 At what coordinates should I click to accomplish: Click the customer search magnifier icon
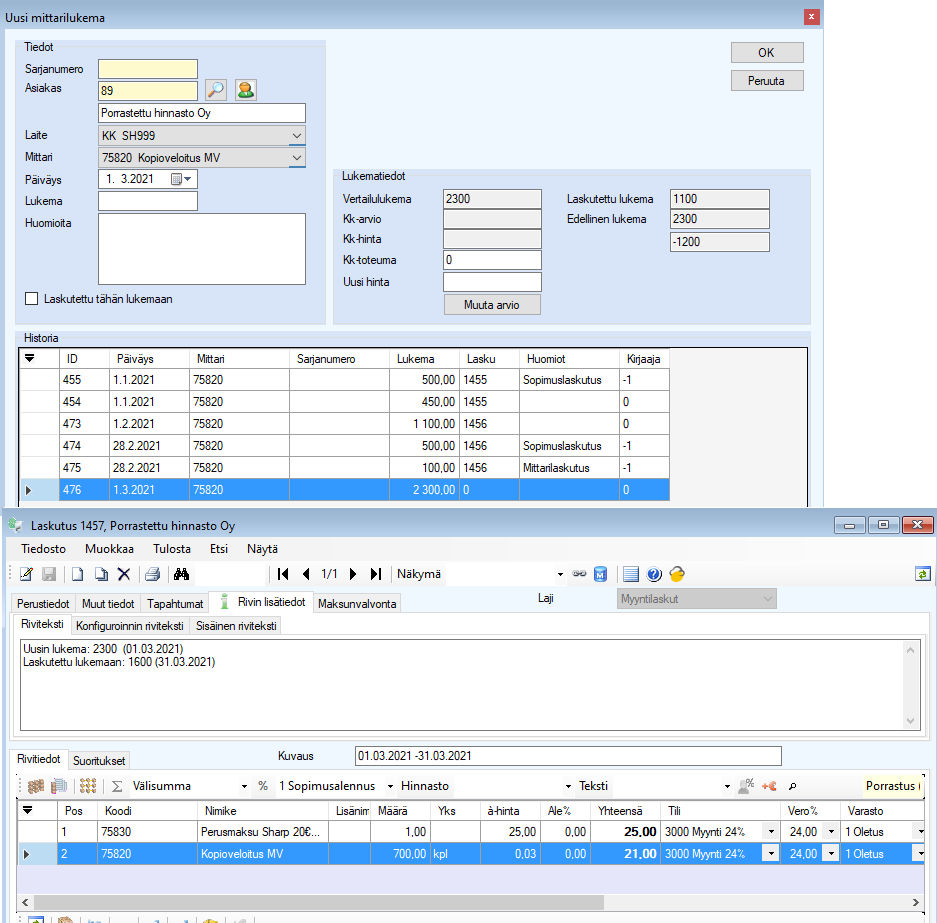point(215,90)
